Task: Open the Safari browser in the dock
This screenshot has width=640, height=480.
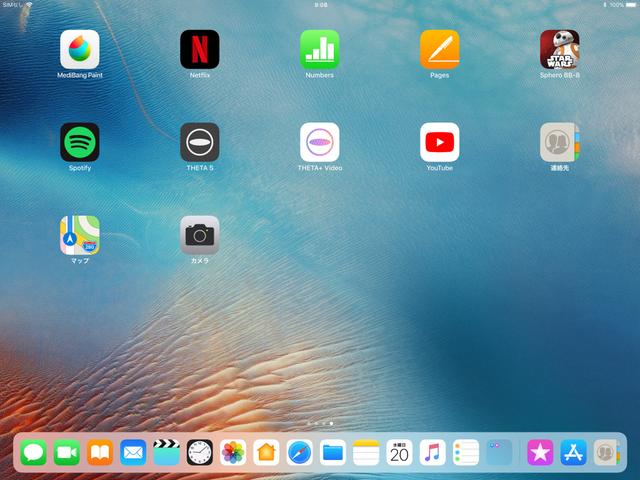Action: pyautogui.click(x=300, y=452)
